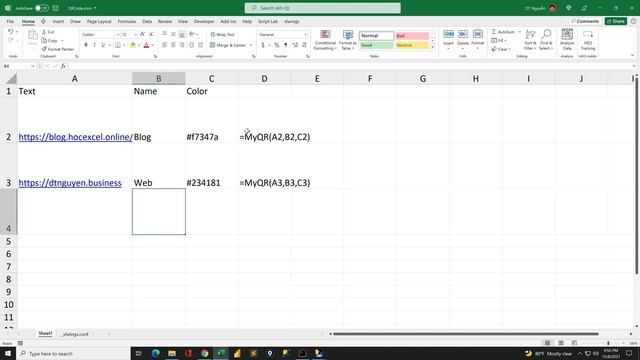Screen dimensions: 640x360
Task: Click Decrease Font Size icon
Action: pyautogui.click(x=151, y=34)
